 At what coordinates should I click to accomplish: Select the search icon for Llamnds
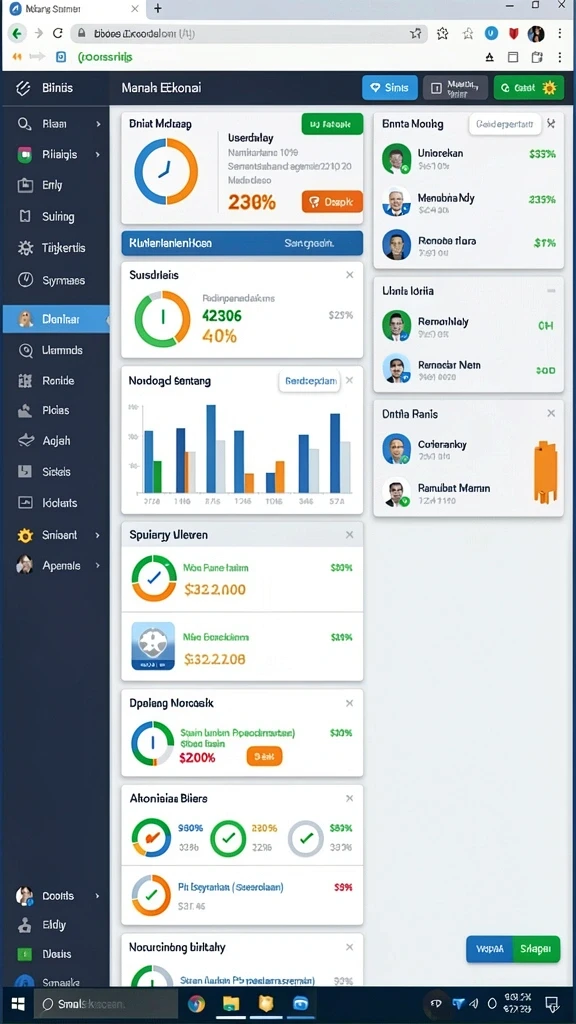25,351
